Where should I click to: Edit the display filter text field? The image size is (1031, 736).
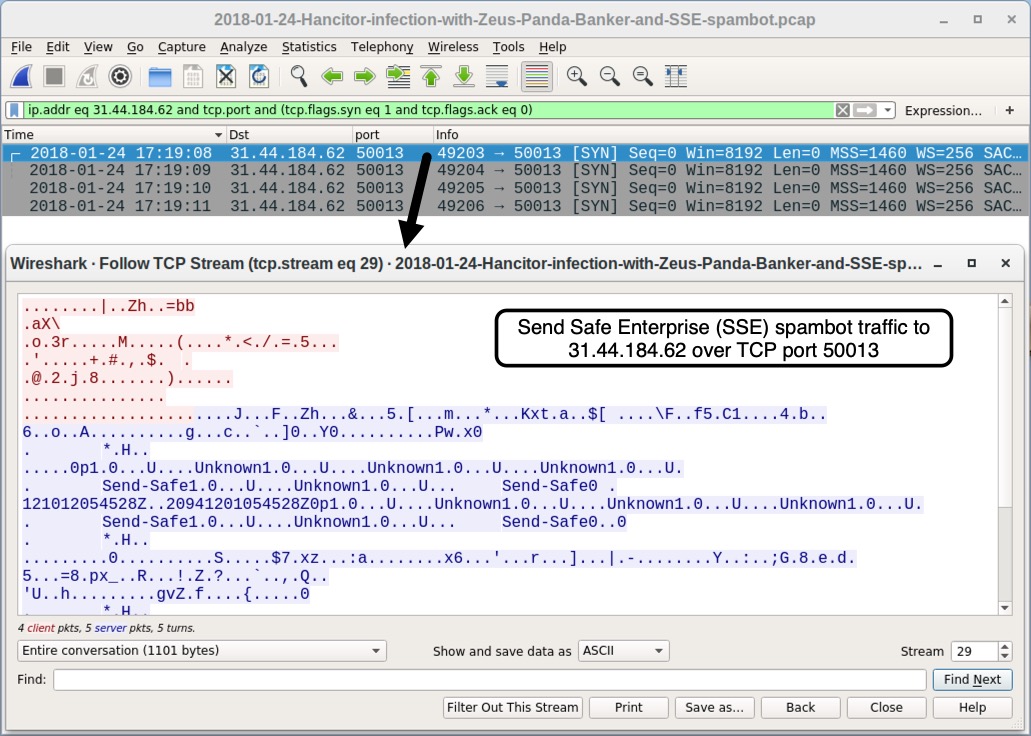click(429, 110)
